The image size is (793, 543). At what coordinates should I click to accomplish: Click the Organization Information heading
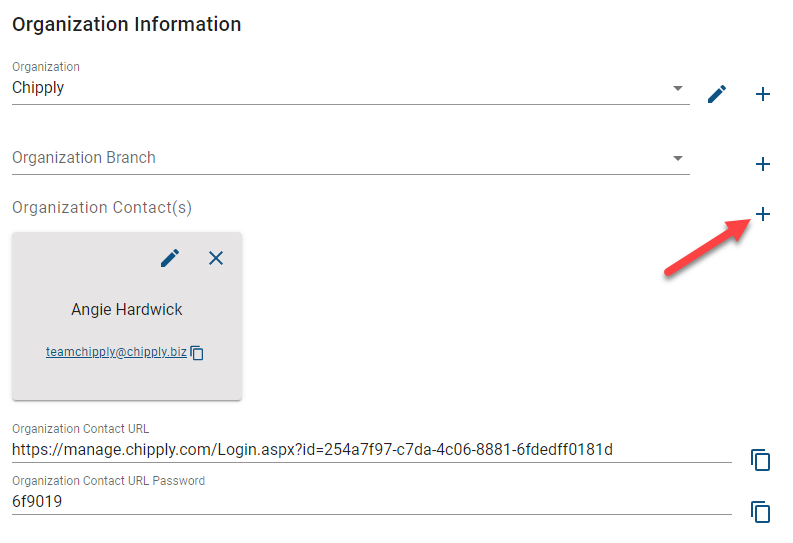(x=126, y=24)
